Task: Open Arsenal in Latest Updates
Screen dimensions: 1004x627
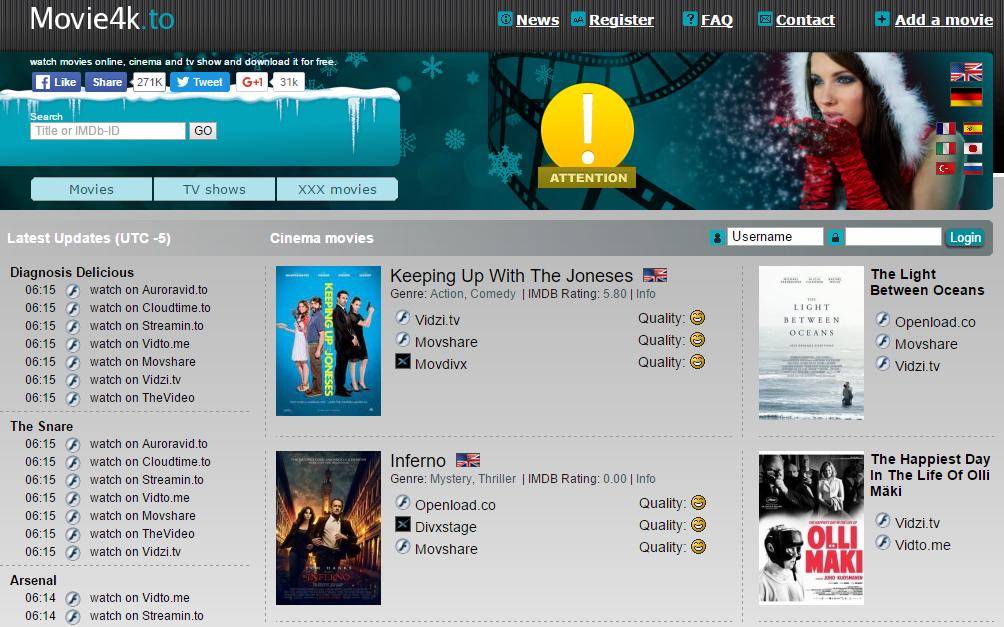Action: pos(33,580)
